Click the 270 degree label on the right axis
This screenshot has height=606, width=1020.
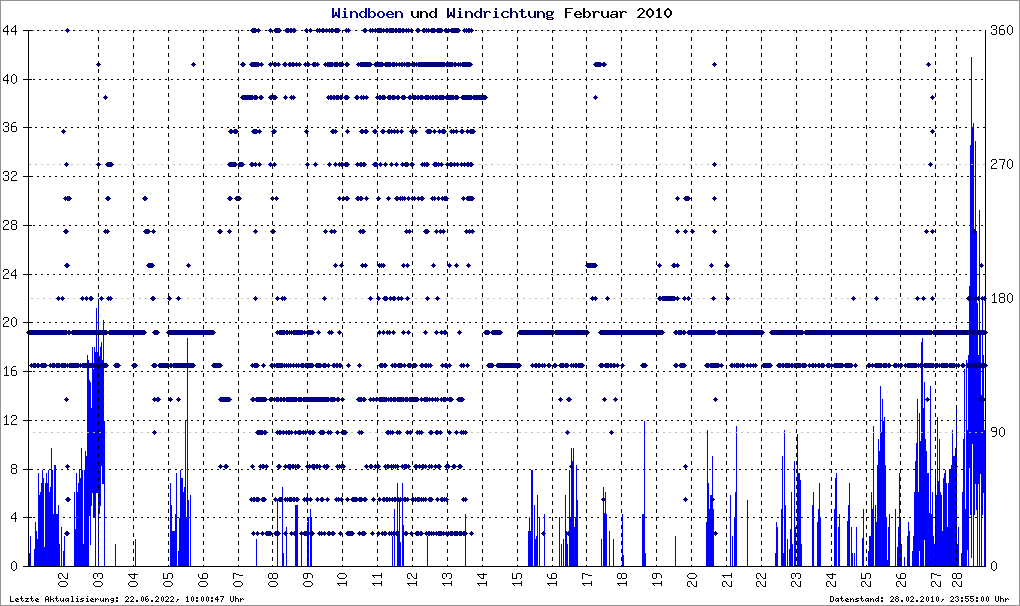[x=1002, y=164]
